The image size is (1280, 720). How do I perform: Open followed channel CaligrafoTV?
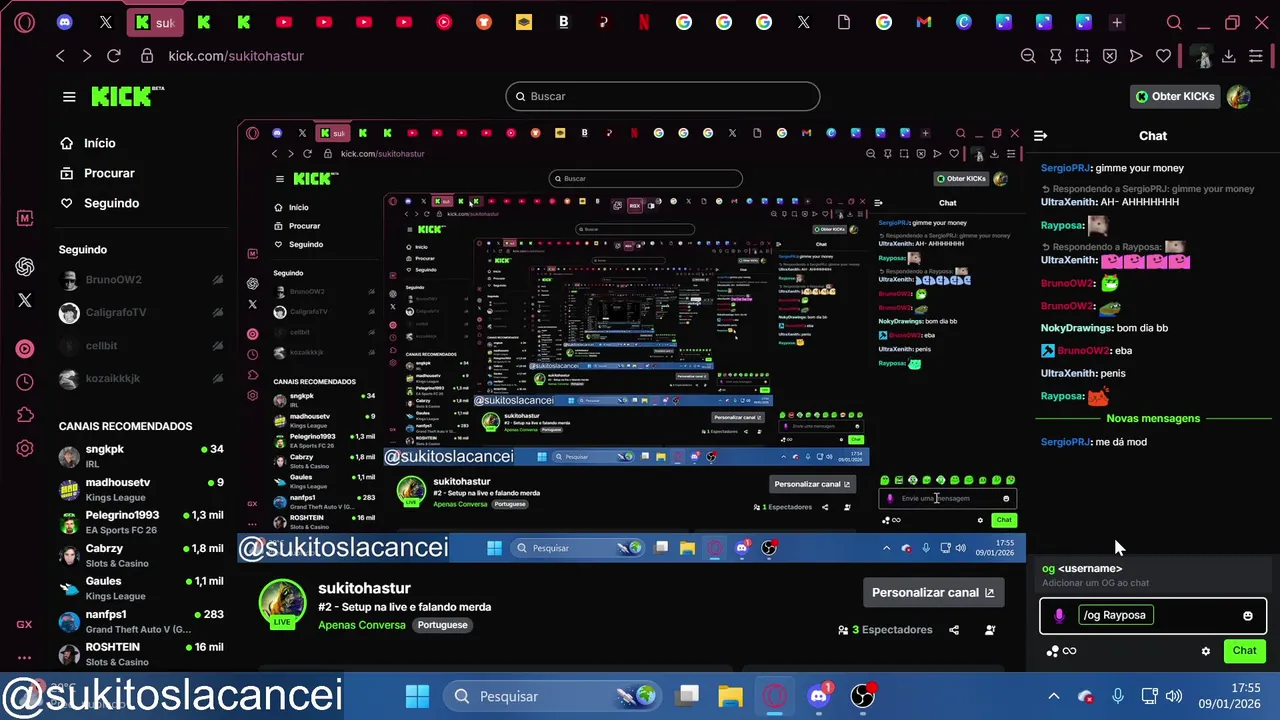point(140,313)
